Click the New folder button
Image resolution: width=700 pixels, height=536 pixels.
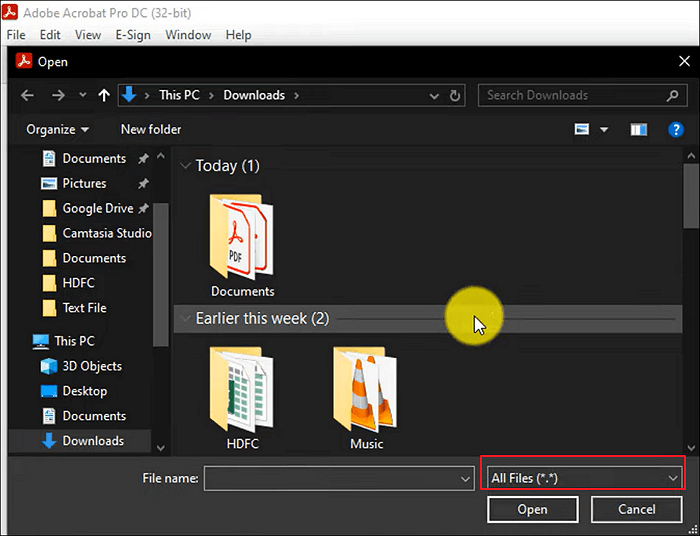(151, 129)
